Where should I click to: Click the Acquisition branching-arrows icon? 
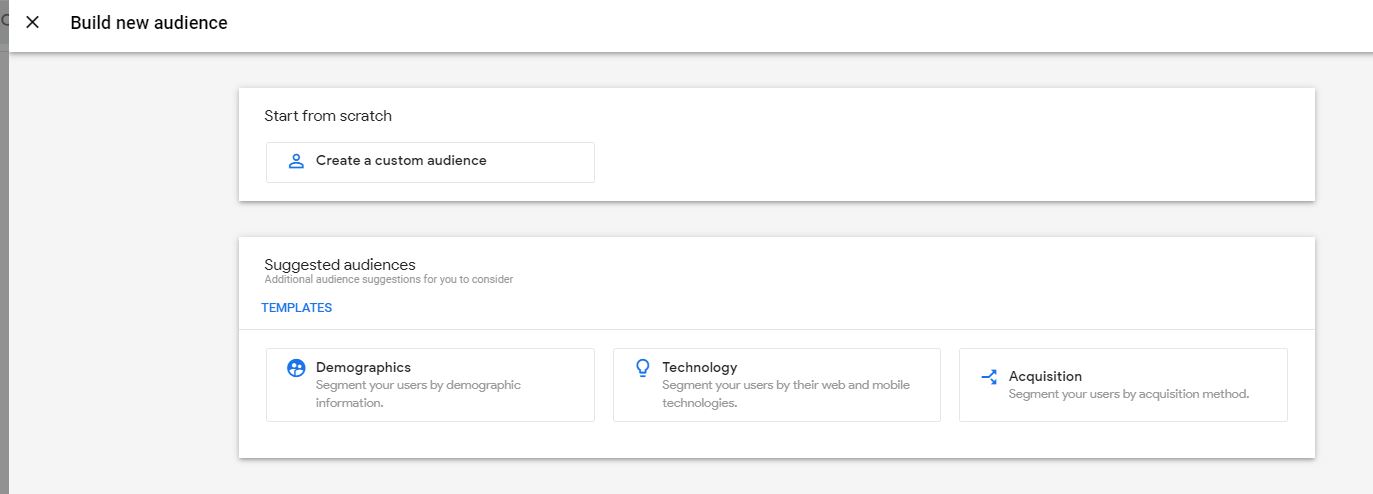click(989, 377)
